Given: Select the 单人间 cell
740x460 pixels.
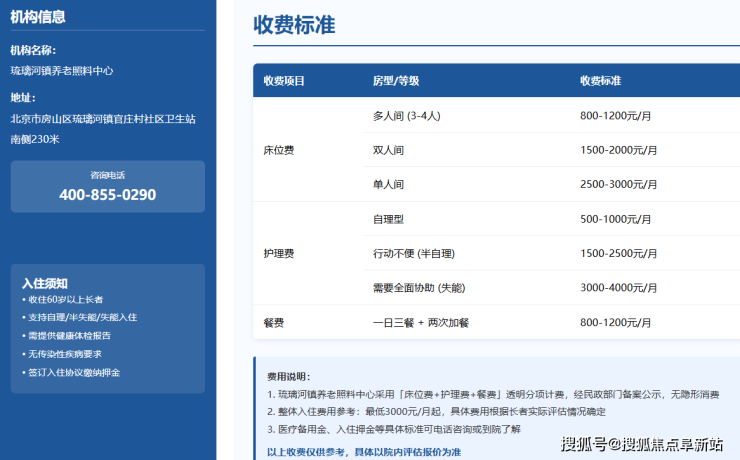Looking at the screenshot, I should click(388, 184).
